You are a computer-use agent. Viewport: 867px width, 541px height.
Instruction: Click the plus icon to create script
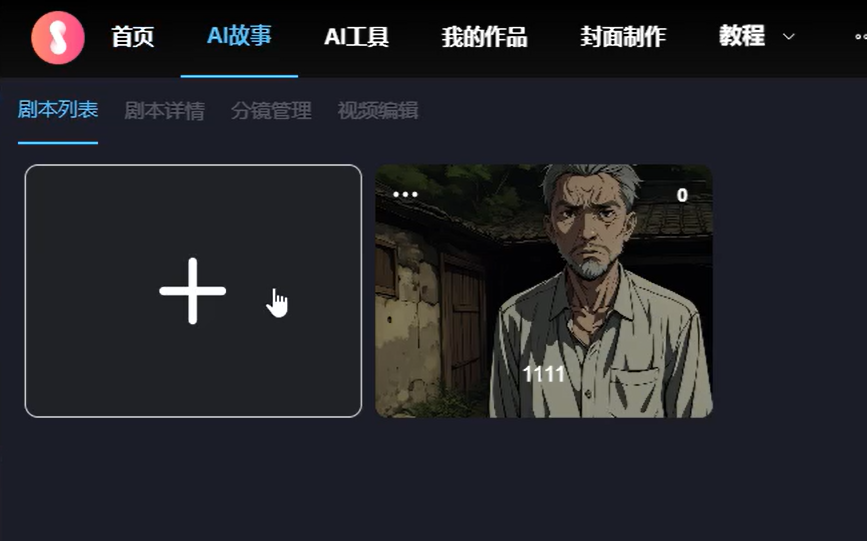coord(192,291)
